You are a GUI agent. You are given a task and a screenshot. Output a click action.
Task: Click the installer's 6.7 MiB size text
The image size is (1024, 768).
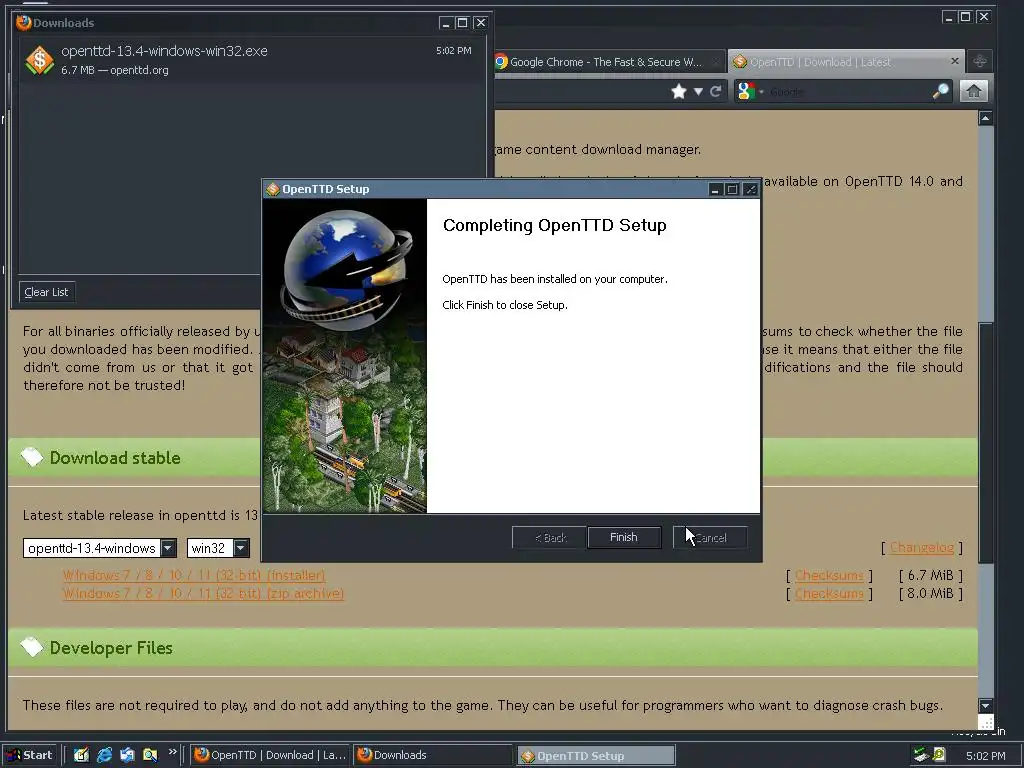[930, 575]
